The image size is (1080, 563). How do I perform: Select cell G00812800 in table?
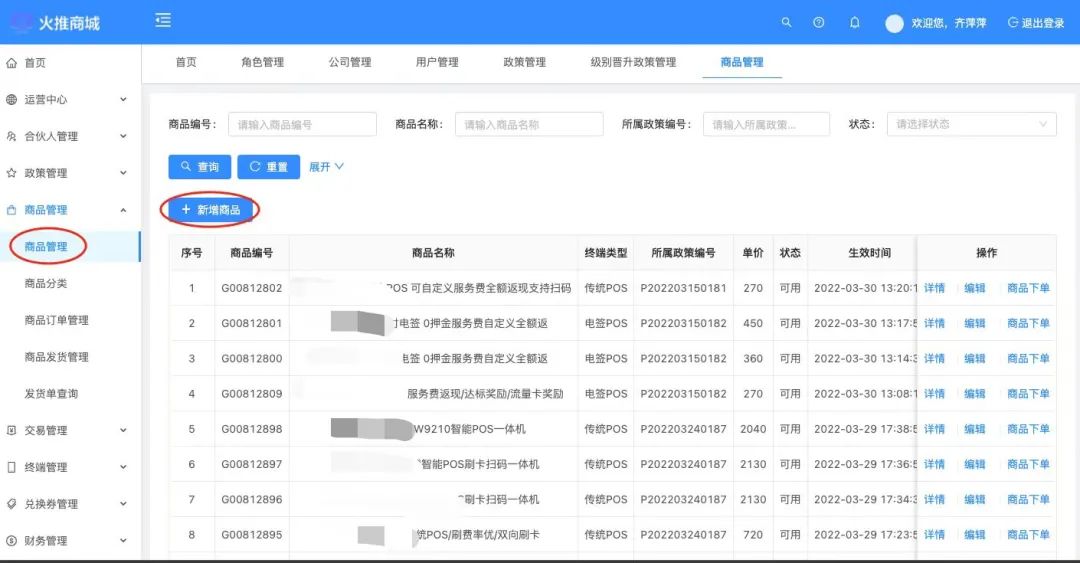coord(251,358)
